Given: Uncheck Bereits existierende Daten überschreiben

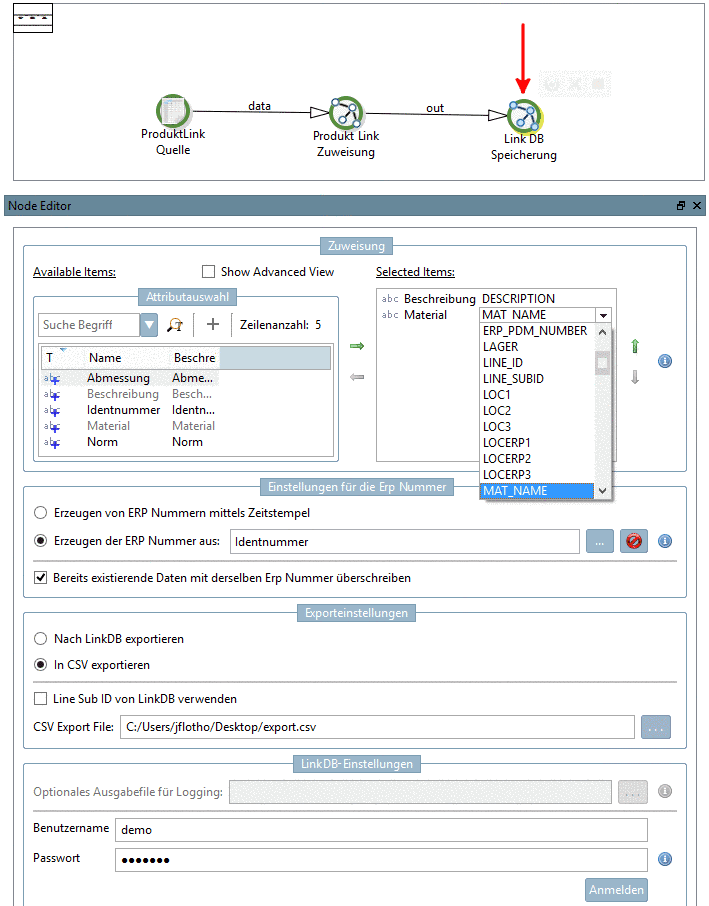Looking at the screenshot, I should point(40,578).
